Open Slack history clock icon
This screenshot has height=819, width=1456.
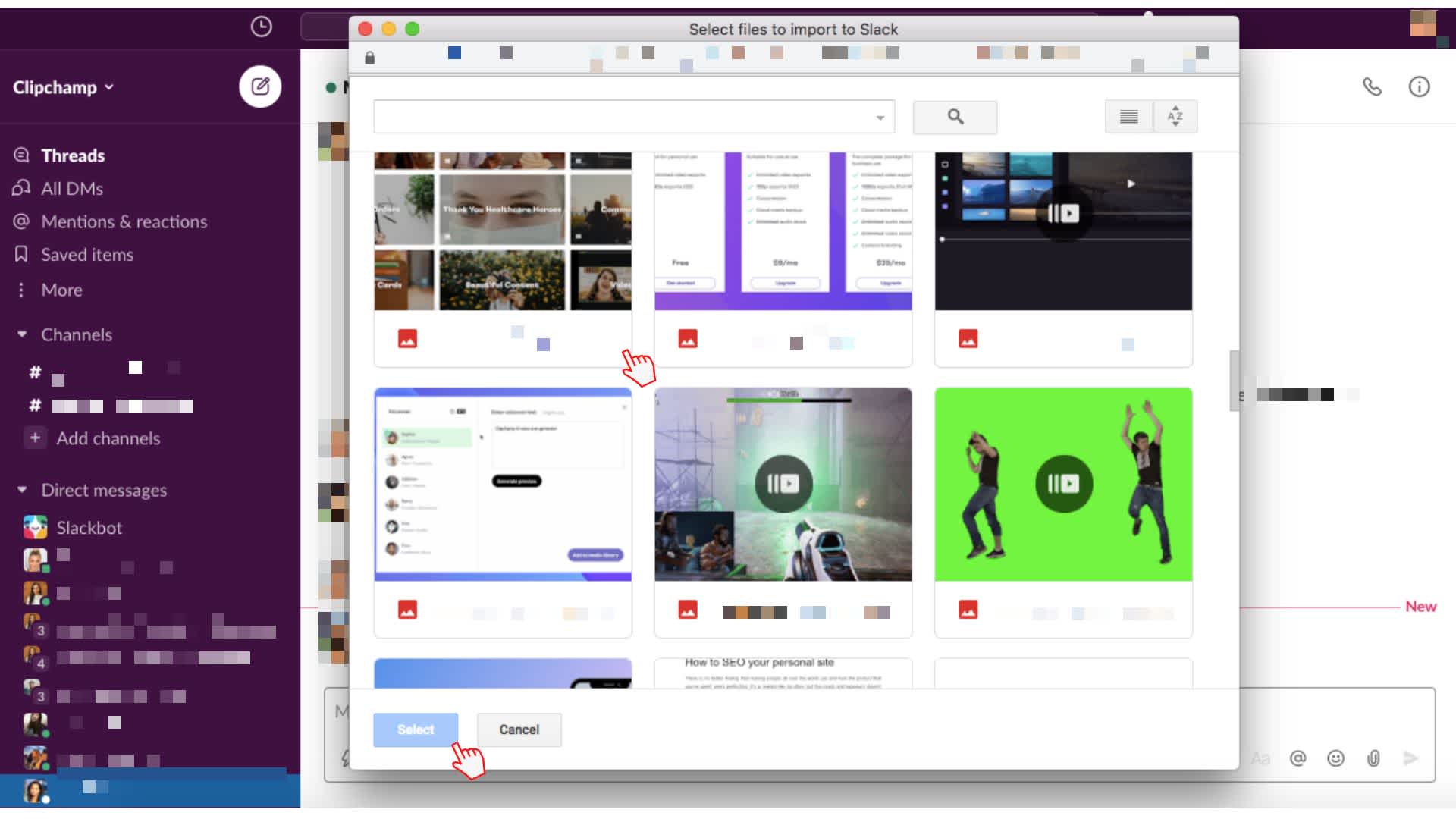[261, 27]
